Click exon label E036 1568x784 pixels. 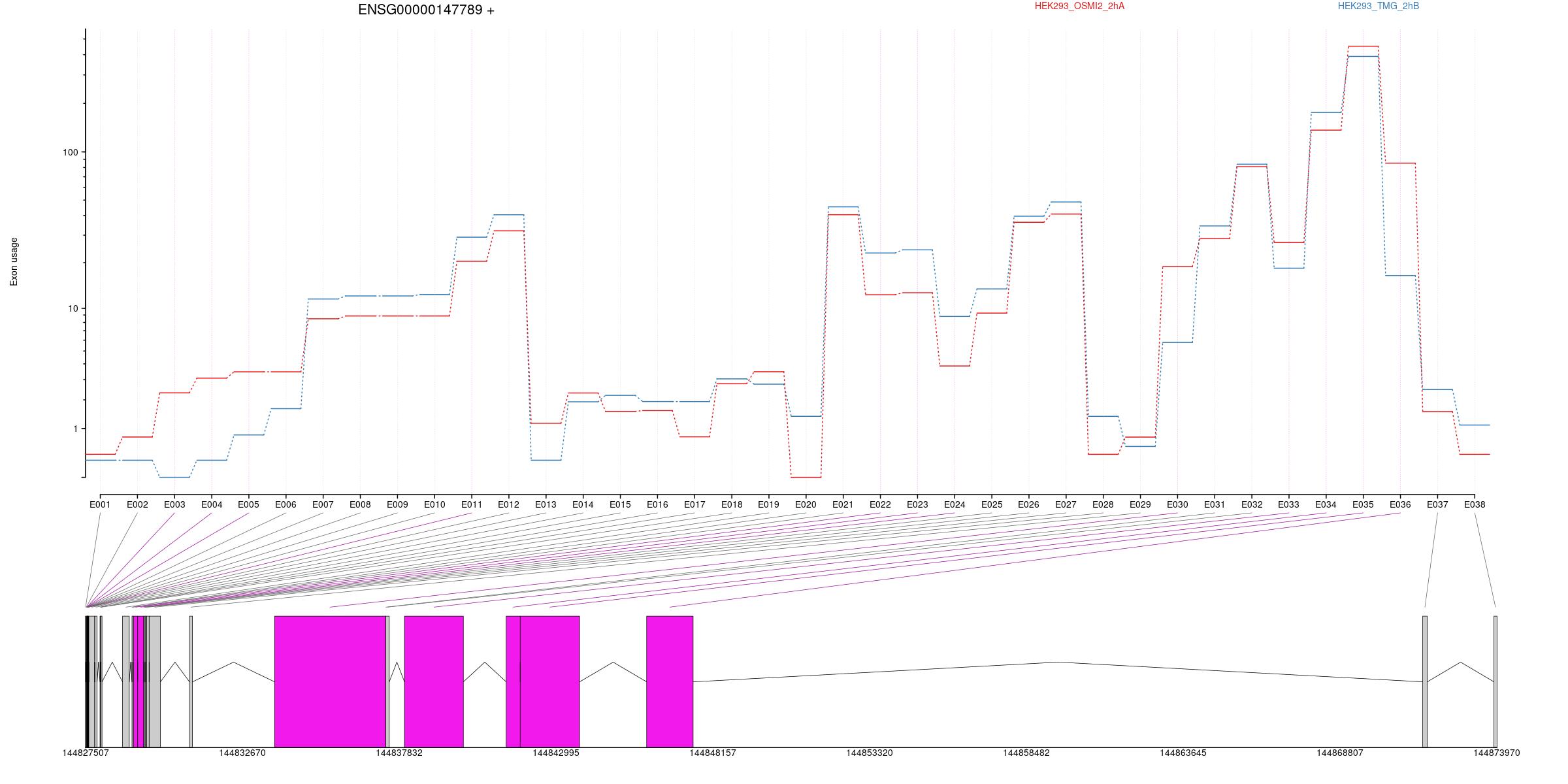coord(1400,504)
